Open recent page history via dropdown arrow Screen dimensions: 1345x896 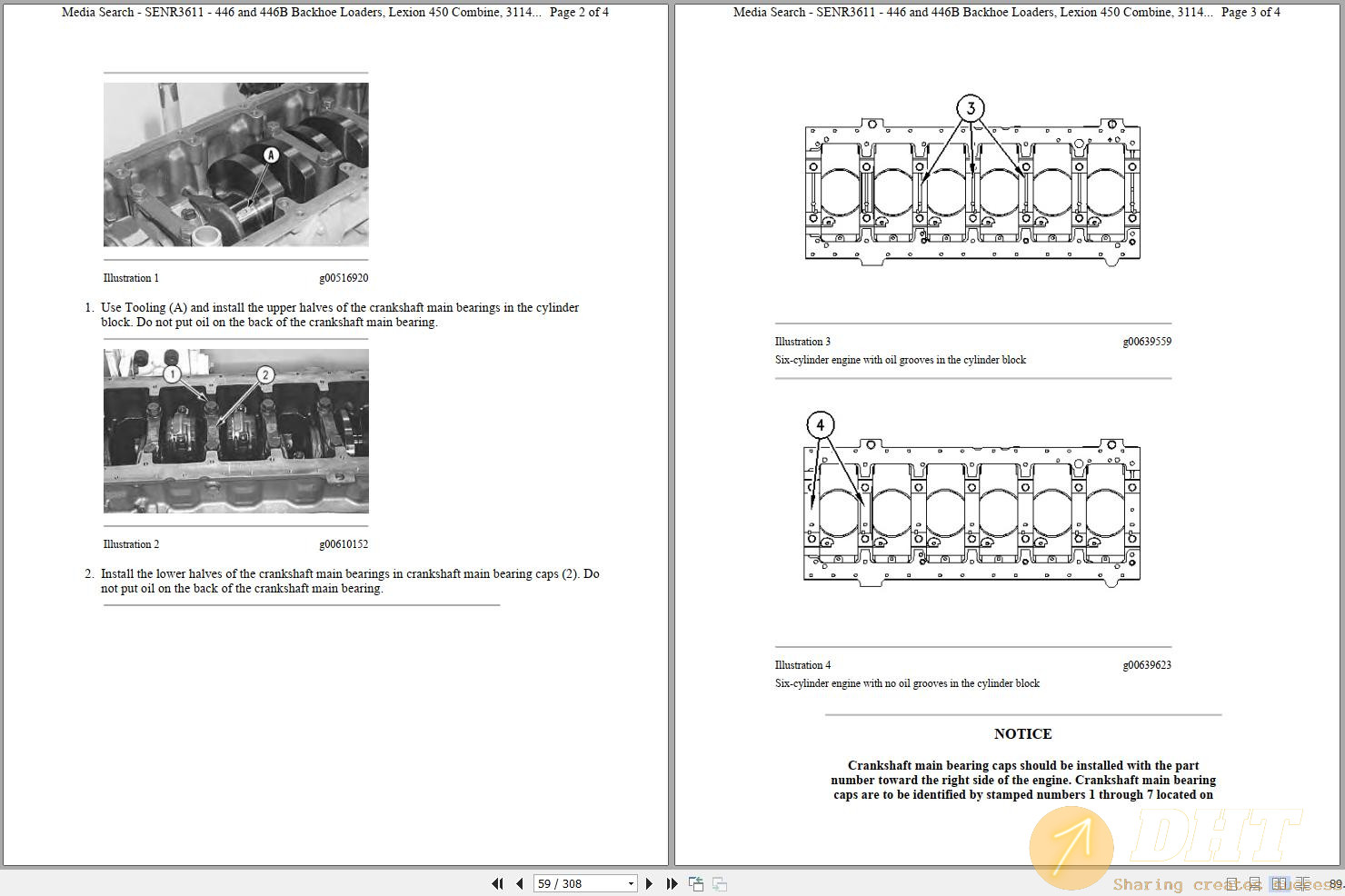tap(630, 882)
